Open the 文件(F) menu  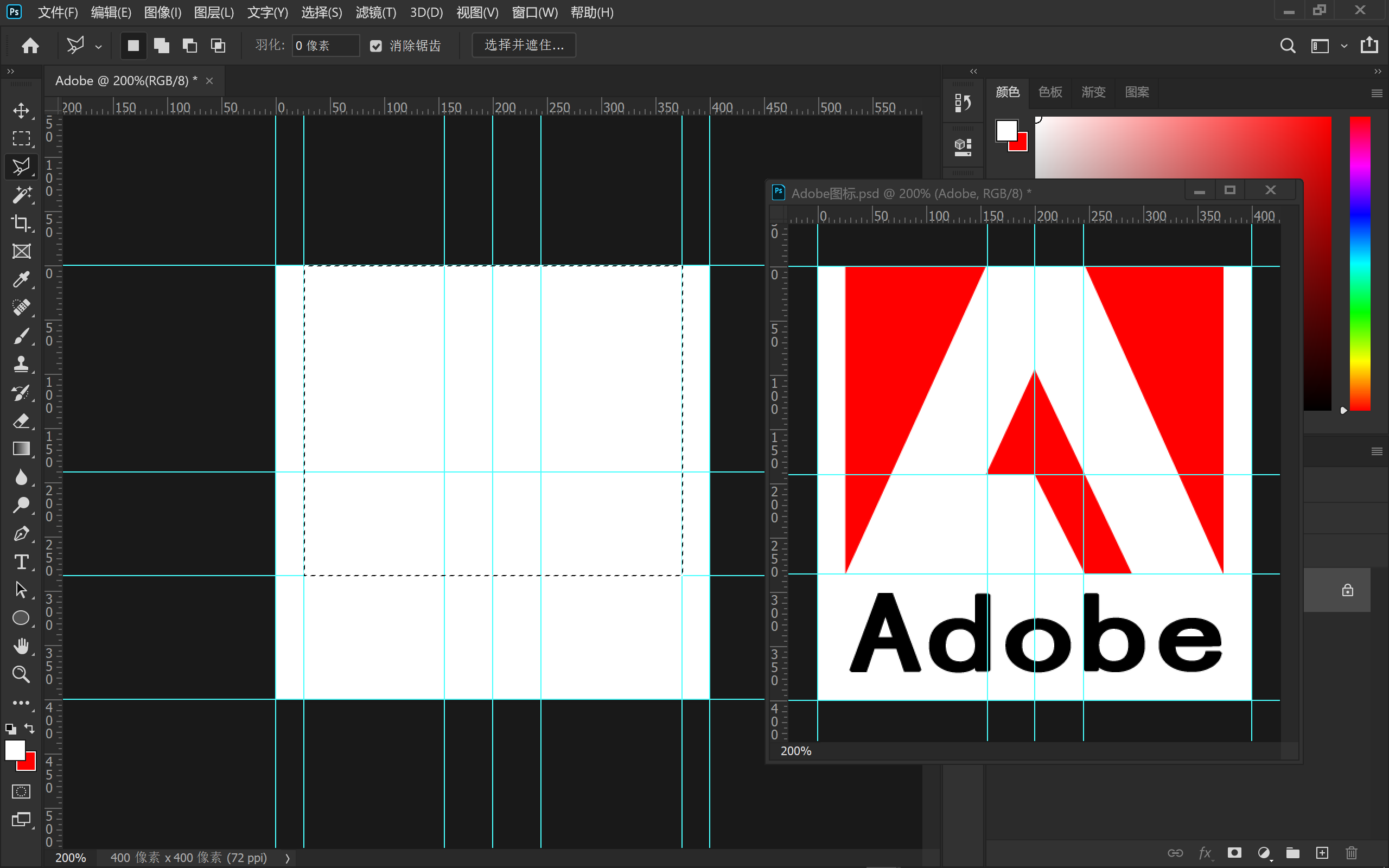pos(58,12)
